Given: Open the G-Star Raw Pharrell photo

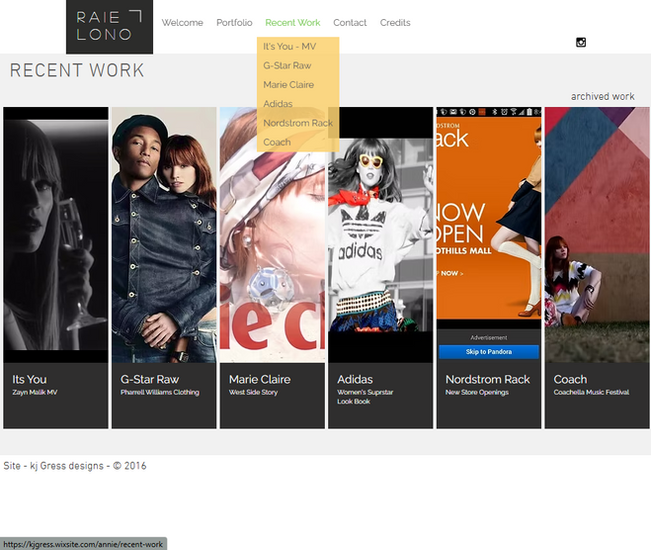Looking at the screenshot, I should (164, 235).
